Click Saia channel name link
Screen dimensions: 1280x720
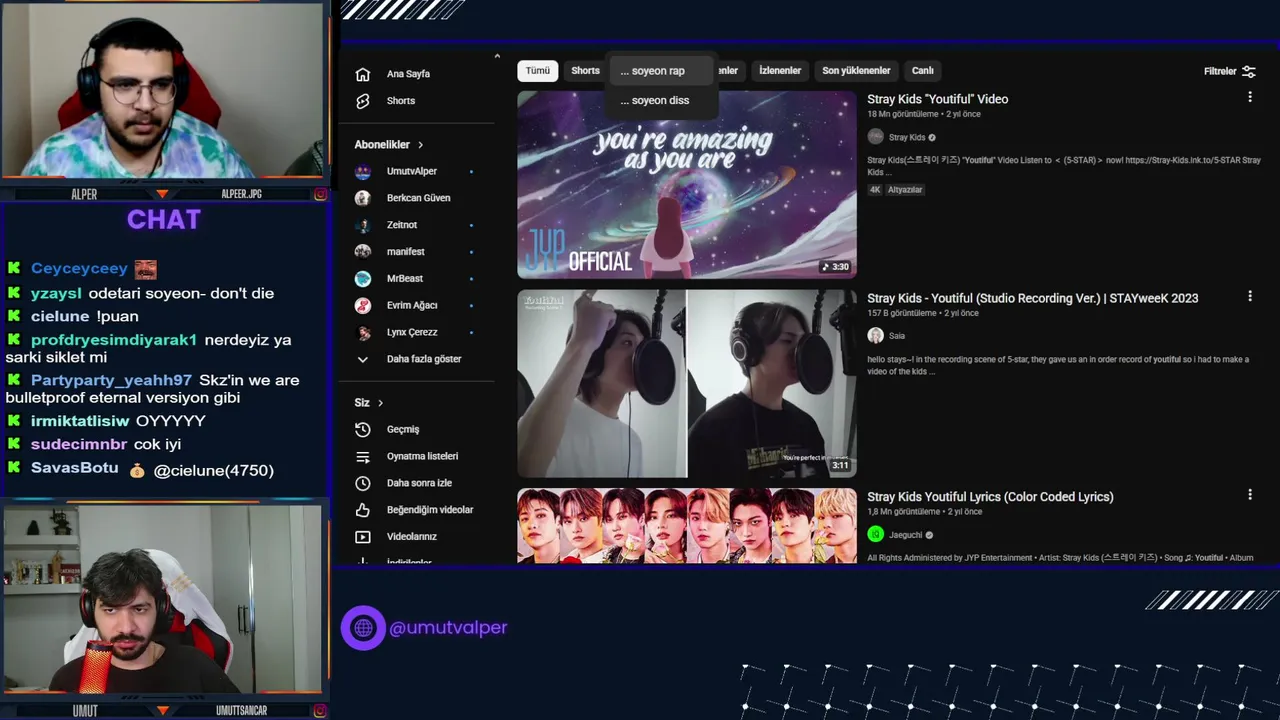point(897,336)
